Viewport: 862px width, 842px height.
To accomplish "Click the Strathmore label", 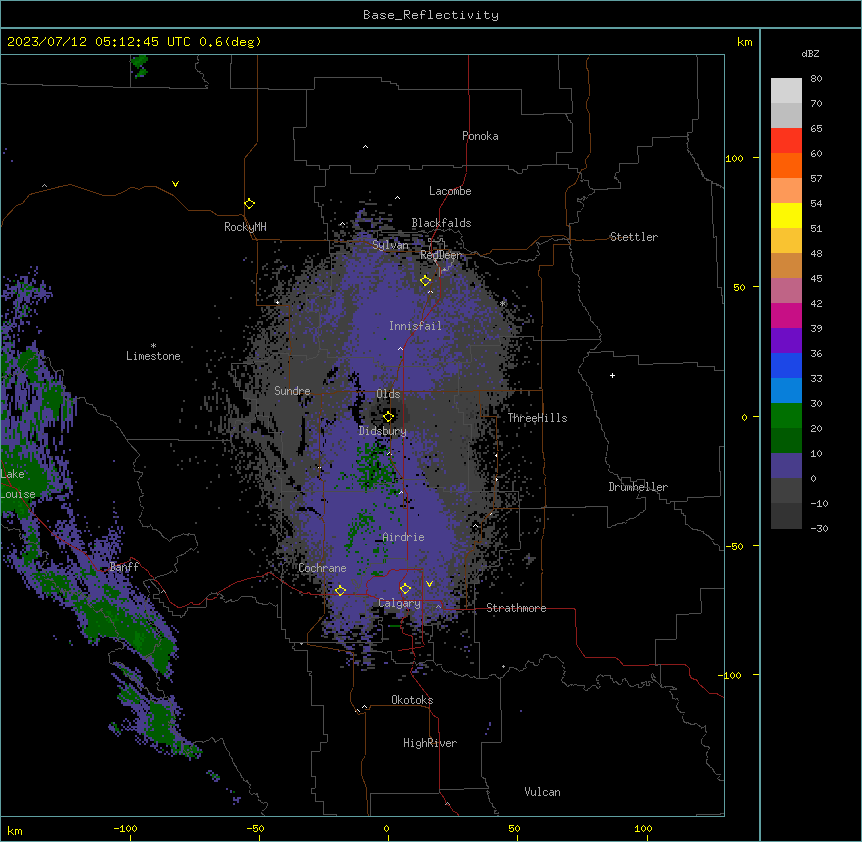I will pyautogui.click(x=516, y=608).
